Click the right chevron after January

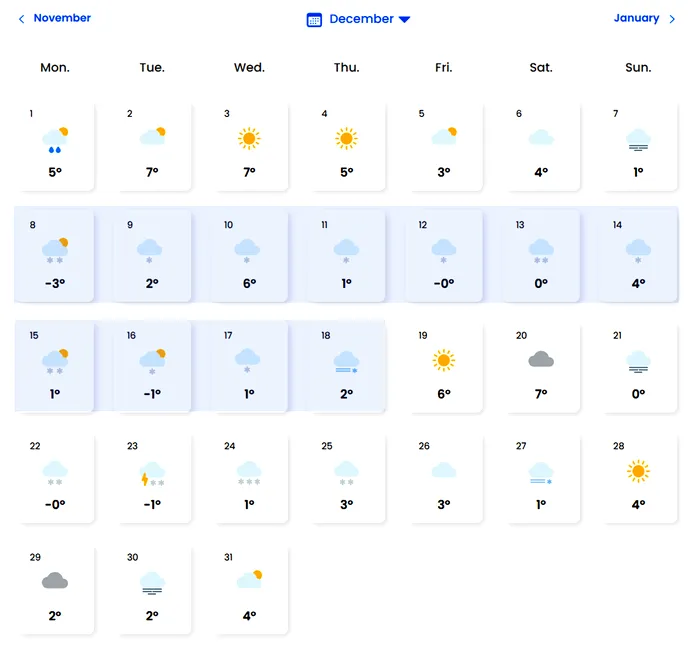click(x=673, y=19)
